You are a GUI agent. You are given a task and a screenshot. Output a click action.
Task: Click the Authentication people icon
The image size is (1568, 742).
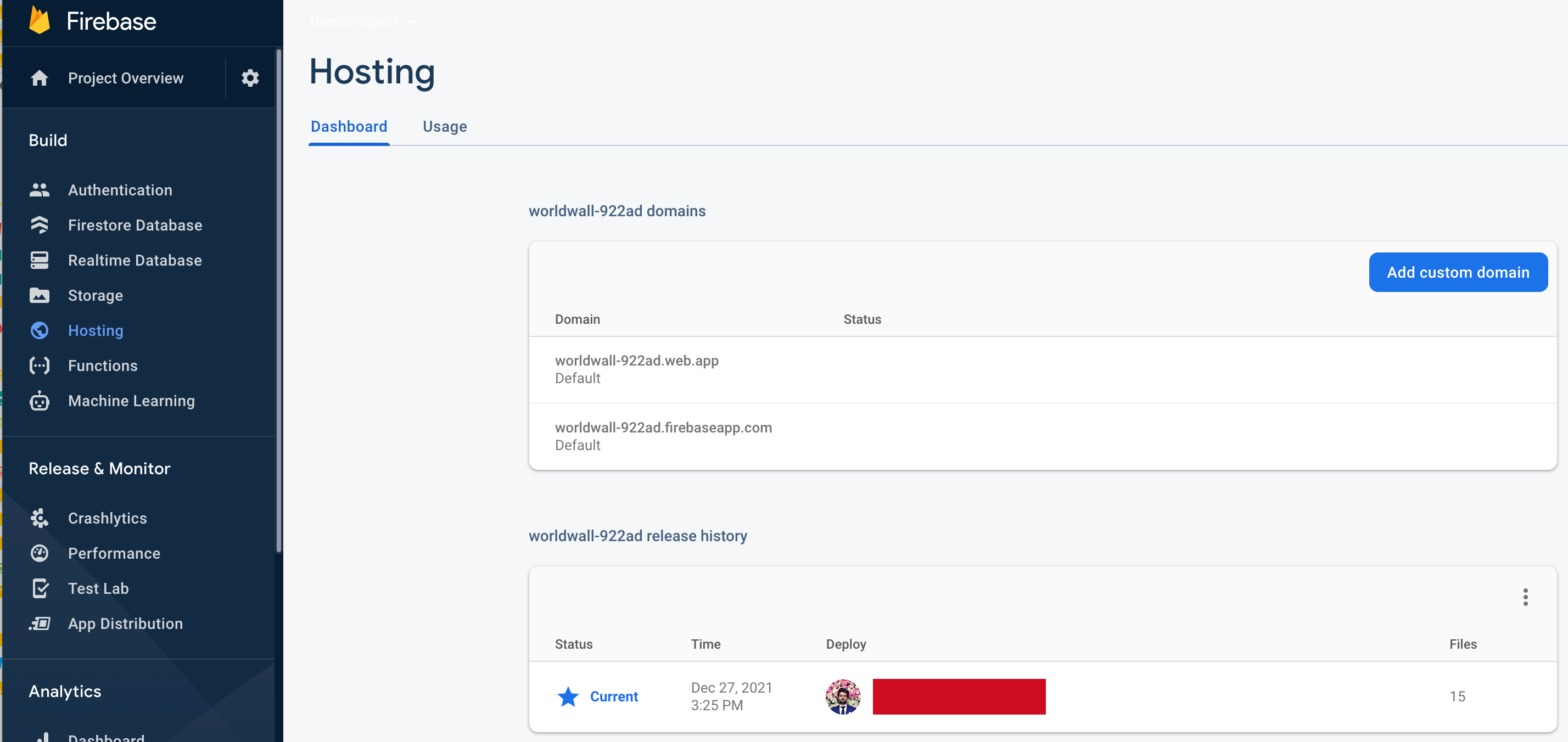pos(40,190)
